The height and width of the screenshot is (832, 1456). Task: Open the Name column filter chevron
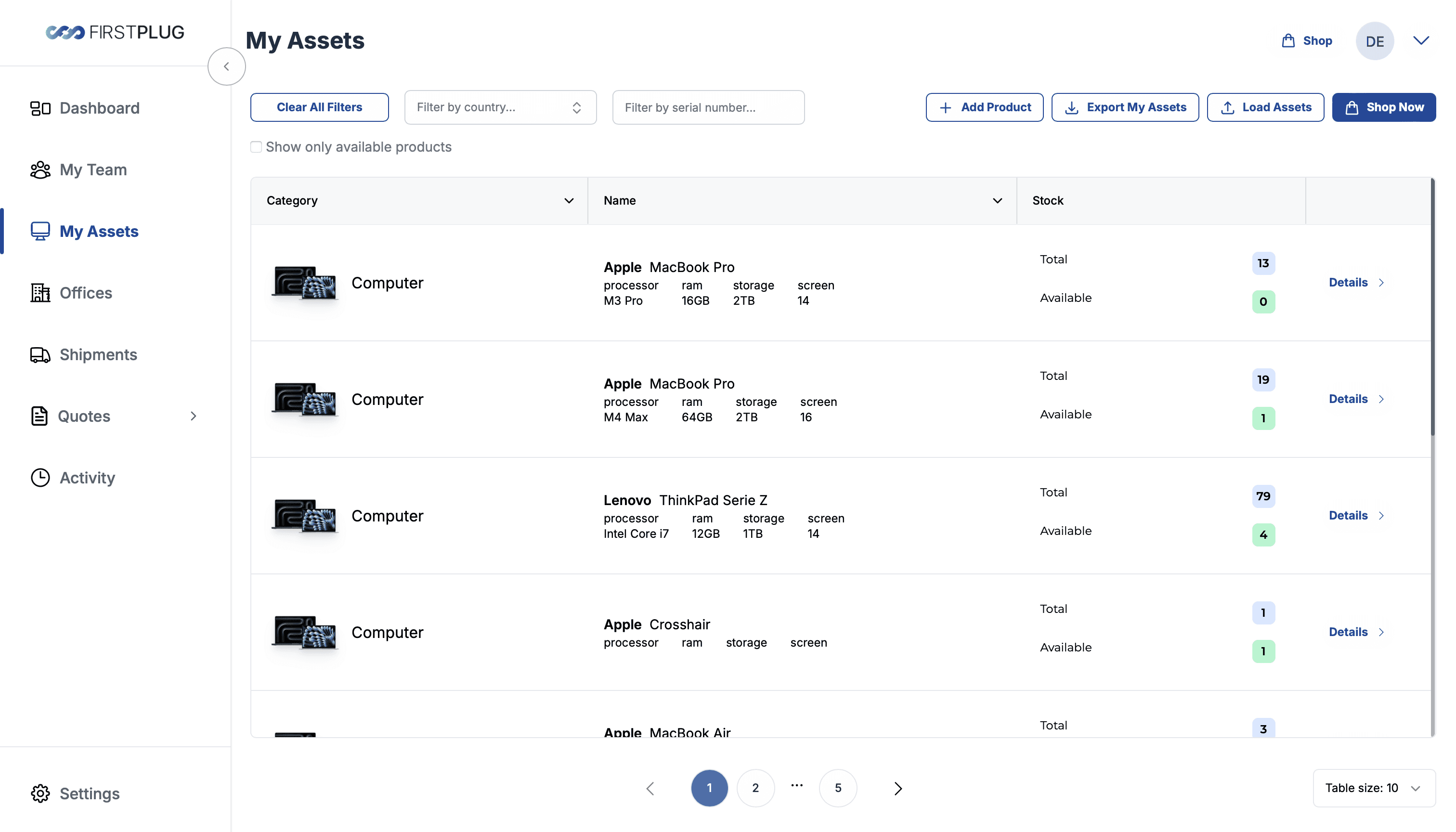point(997,201)
